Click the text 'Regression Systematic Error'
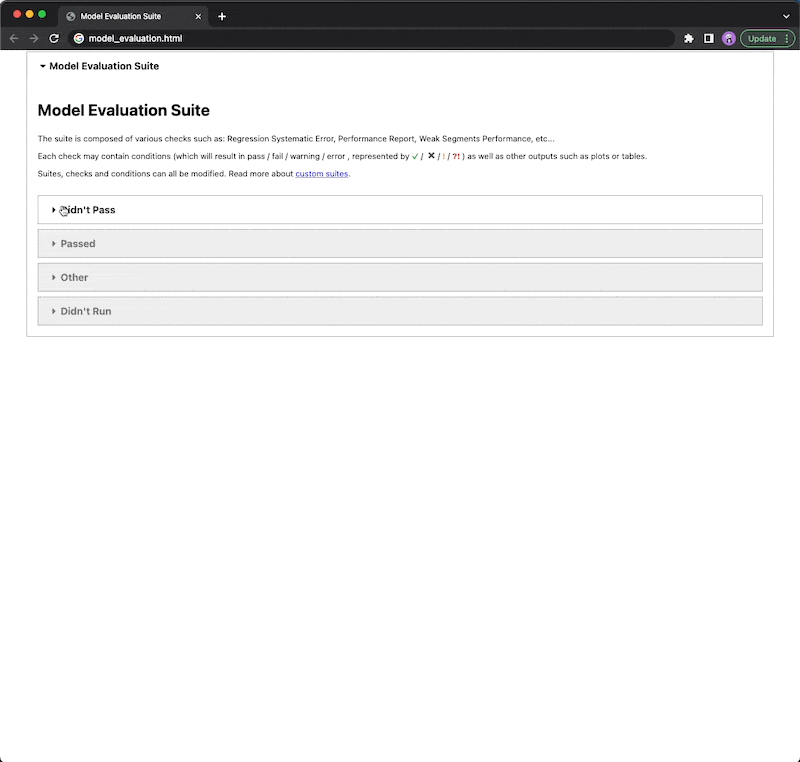Image resolution: width=800 pixels, height=762 pixels. [x=280, y=139]
